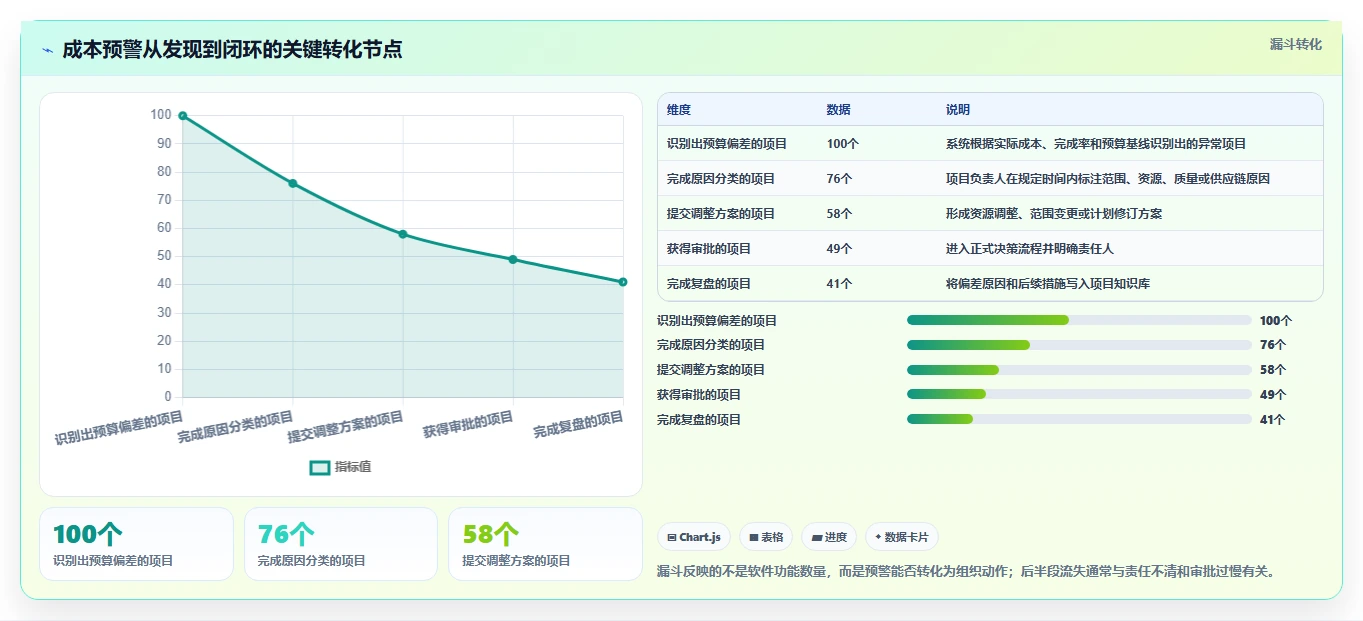This screenshot has width=1363, height=621.
Task: Click the chart data point at value 49
Action: [513, 259]
